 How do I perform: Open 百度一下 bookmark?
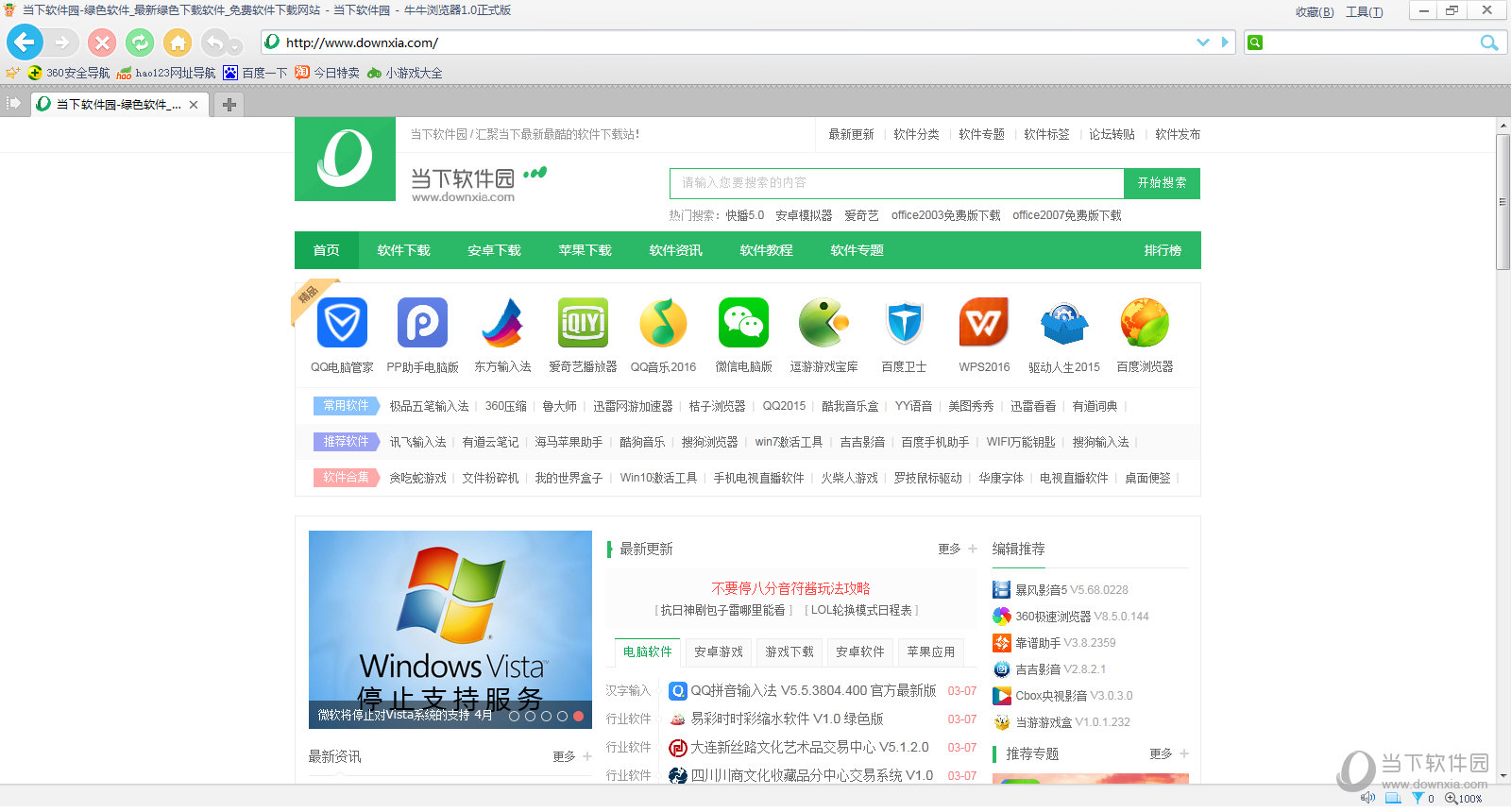pos(256,73)
